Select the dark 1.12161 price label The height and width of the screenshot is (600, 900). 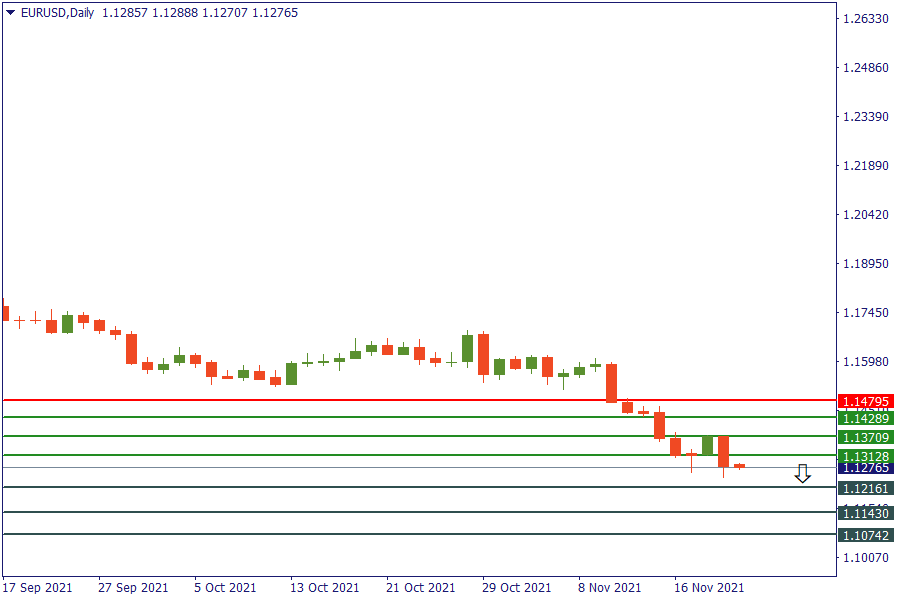pos(866,489)
